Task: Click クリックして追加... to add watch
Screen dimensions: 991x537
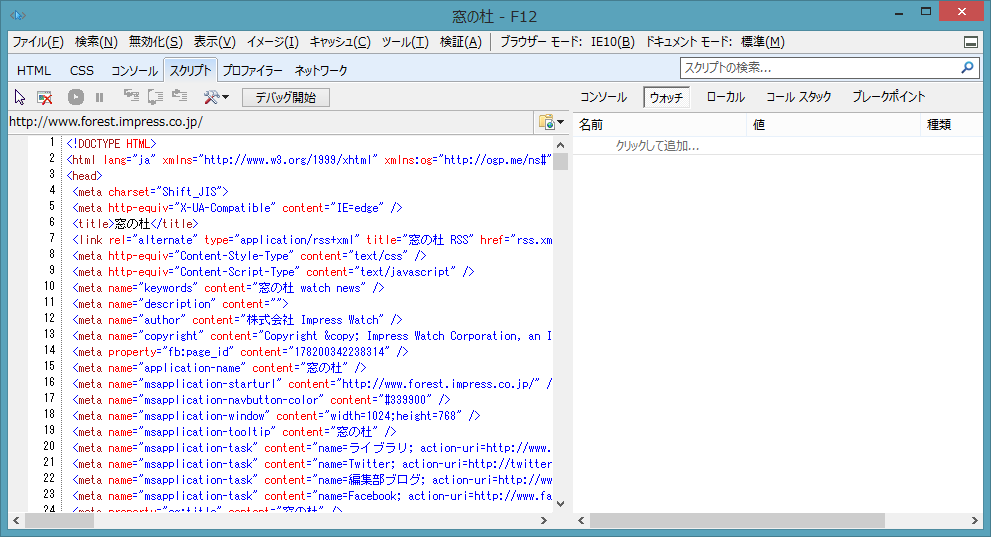Action: pyautogui.click(x=657, y=146)
